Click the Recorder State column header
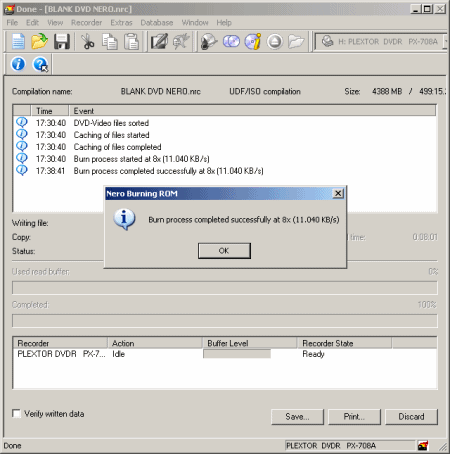The width and height of the screenshot is (450, 454). (x=344, y=343)
